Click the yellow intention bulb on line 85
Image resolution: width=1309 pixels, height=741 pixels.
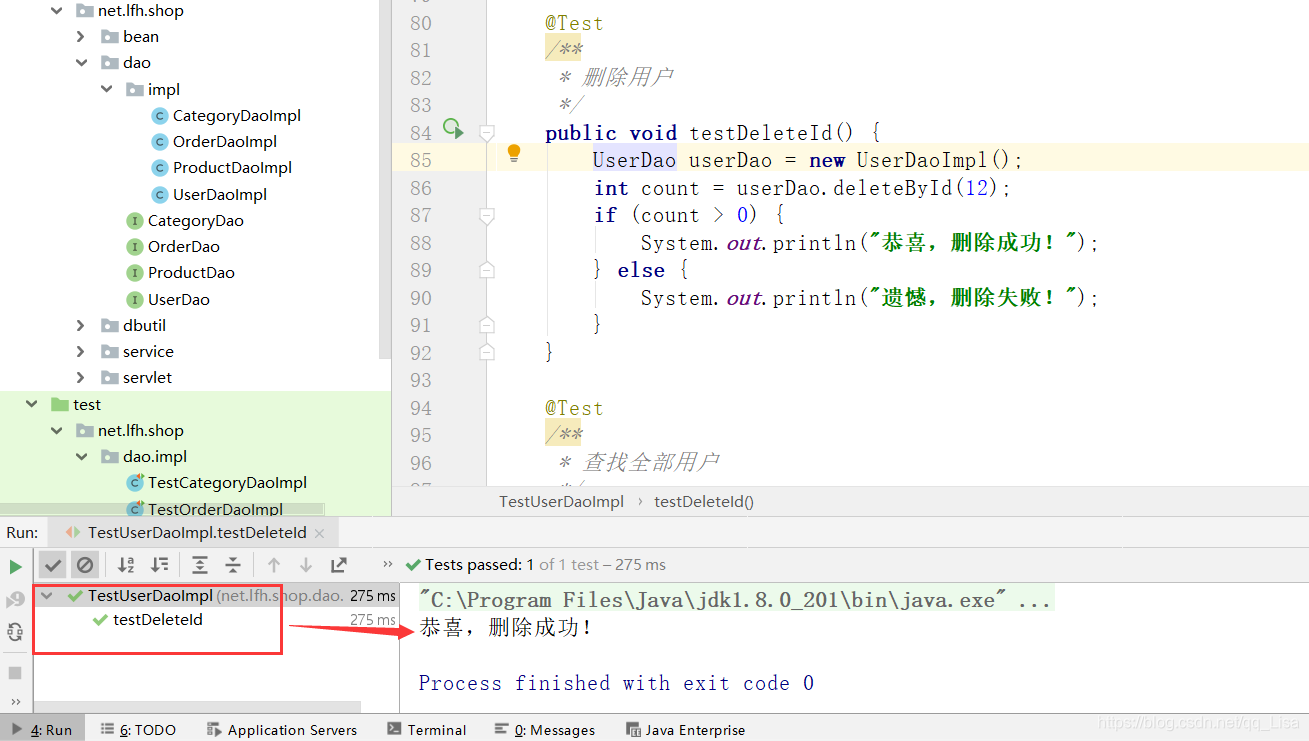pos(514,154)
